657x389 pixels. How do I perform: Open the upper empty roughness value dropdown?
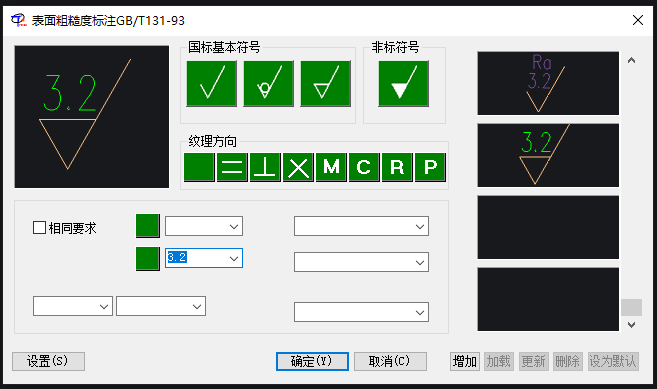pos(234,226)
